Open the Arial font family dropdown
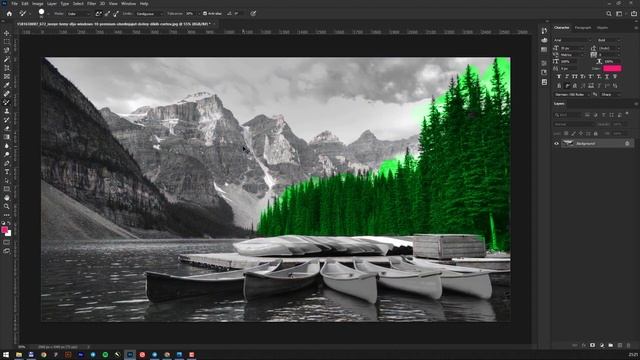 (573, 40)
